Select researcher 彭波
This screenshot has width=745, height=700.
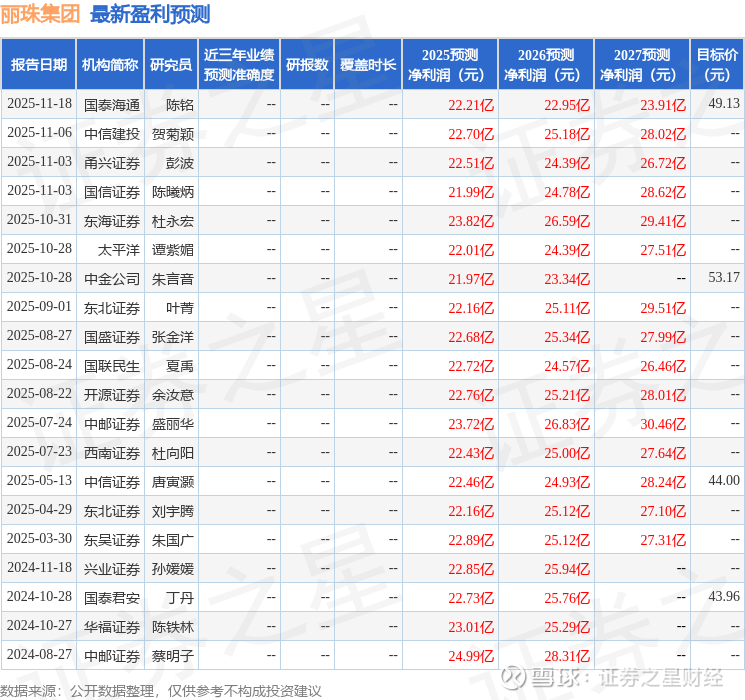(x=180, y=163)
